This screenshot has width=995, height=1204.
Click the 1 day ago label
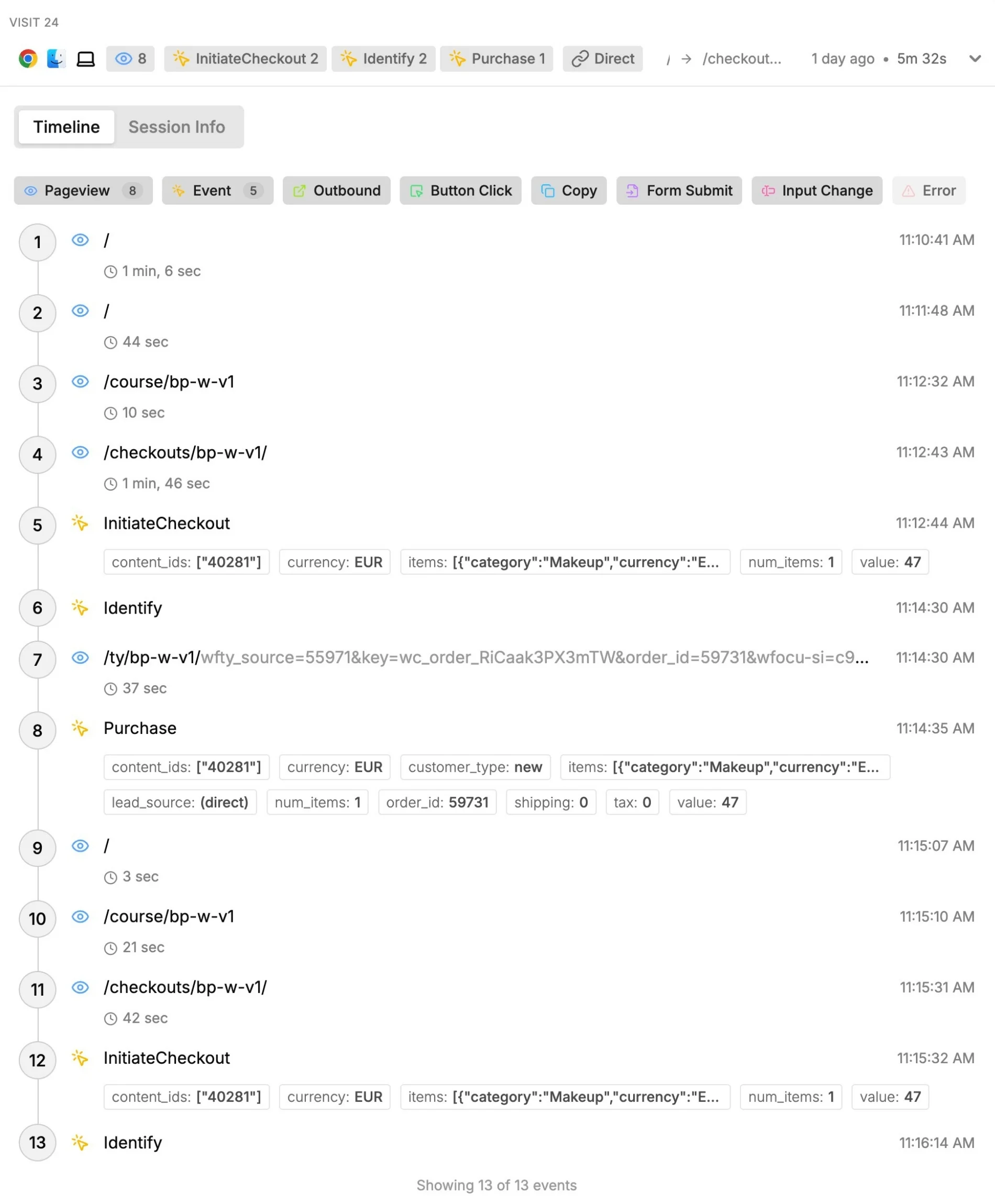pos(843,59)
